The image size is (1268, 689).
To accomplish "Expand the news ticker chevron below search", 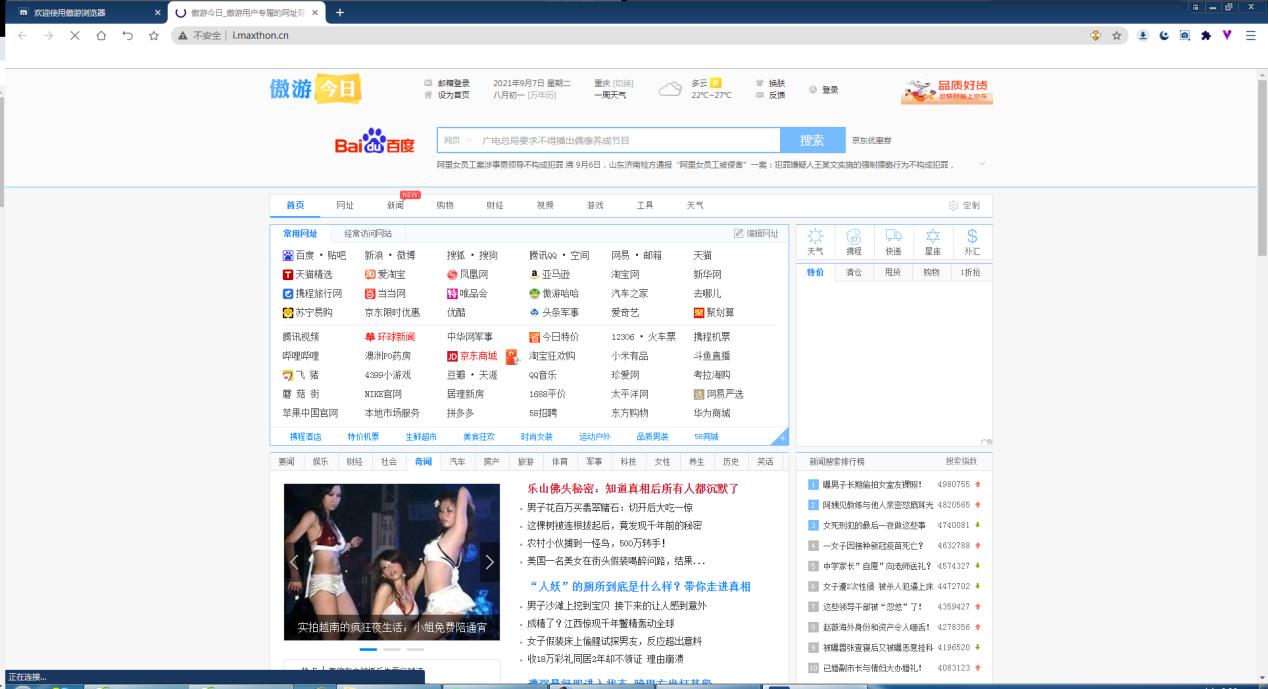I will click(x=982, y=164).
